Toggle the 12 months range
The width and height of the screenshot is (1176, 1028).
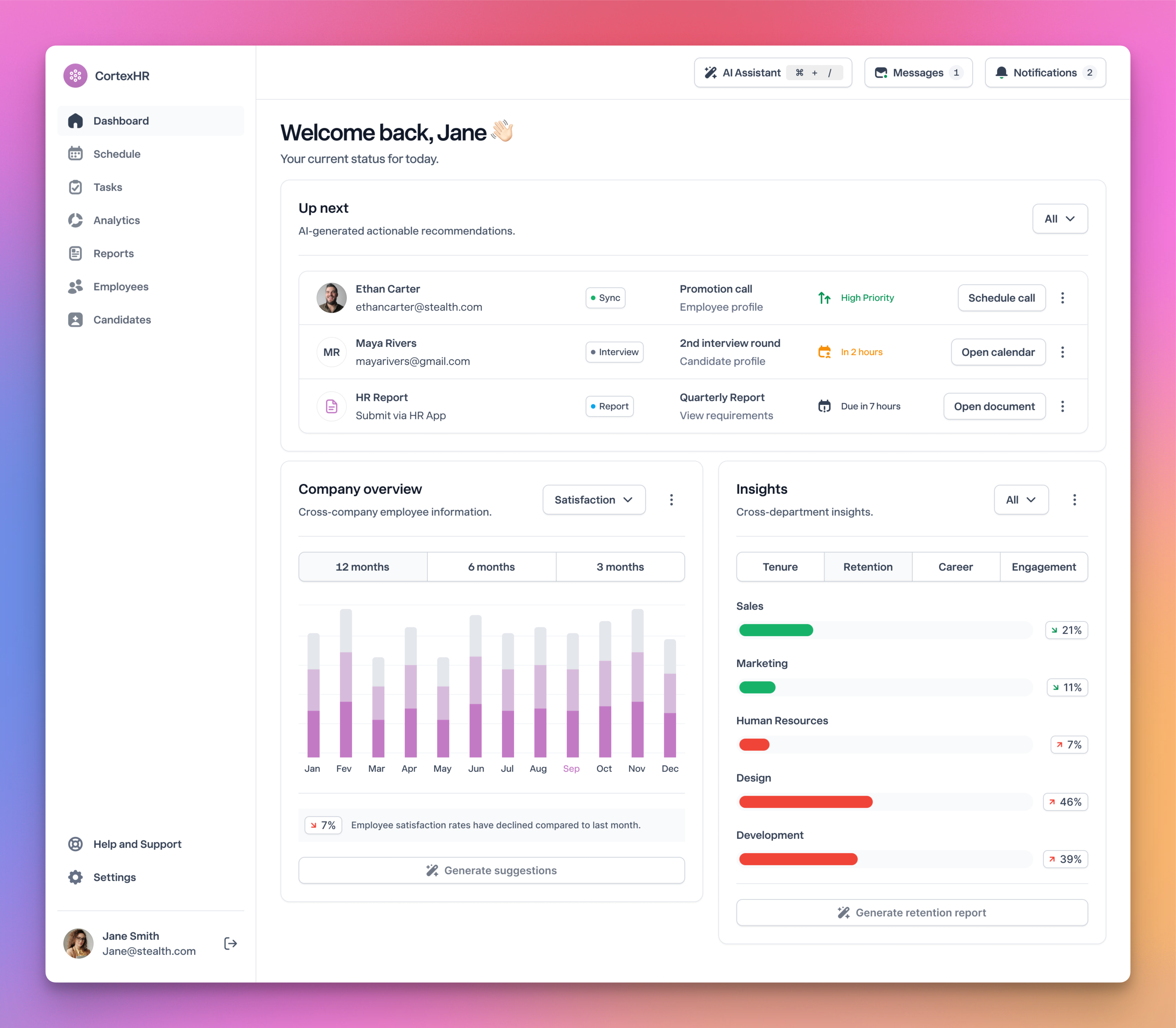click(x=362, y=567)
